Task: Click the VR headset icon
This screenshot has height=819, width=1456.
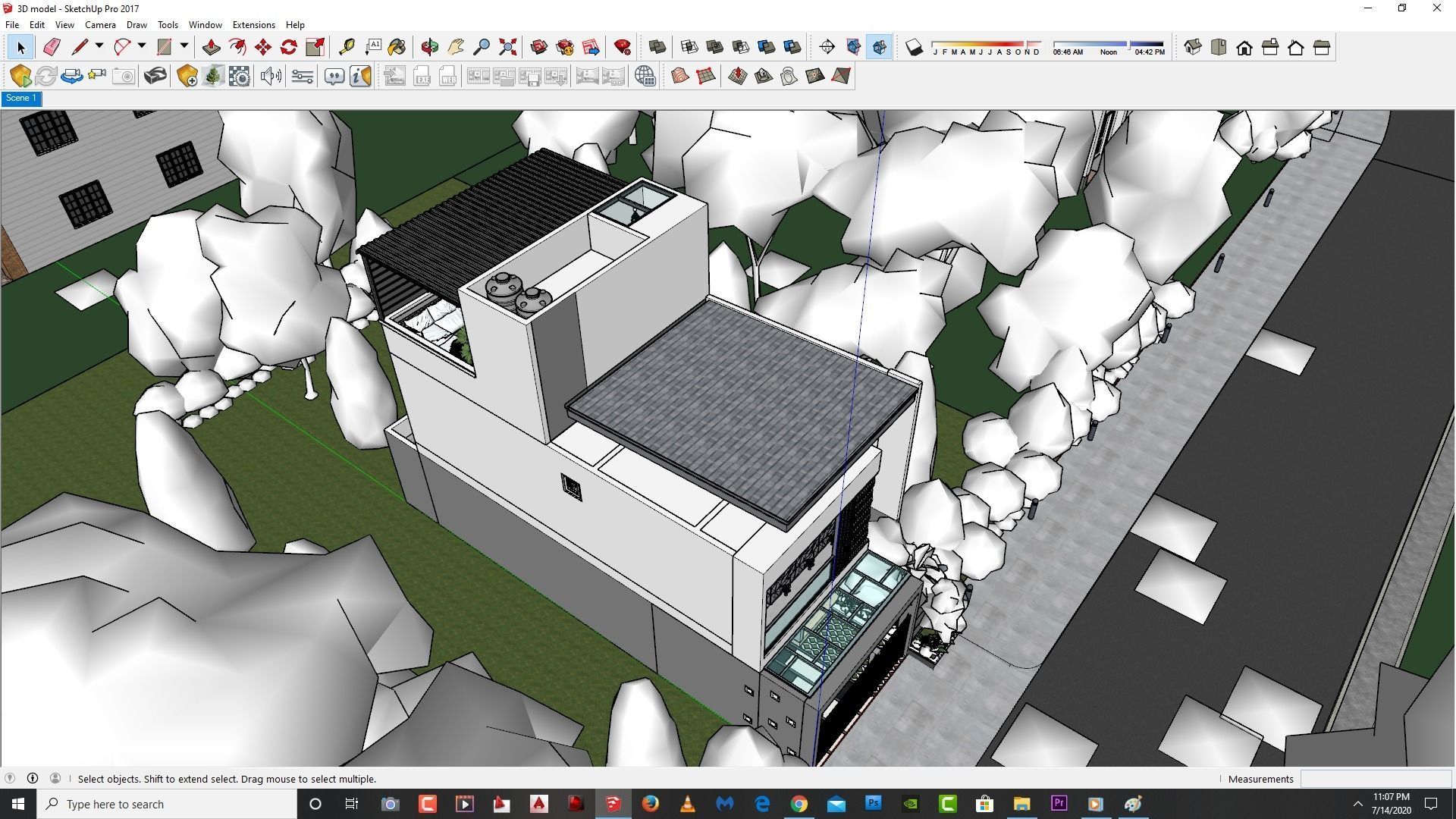Action: tap(155, 76)
